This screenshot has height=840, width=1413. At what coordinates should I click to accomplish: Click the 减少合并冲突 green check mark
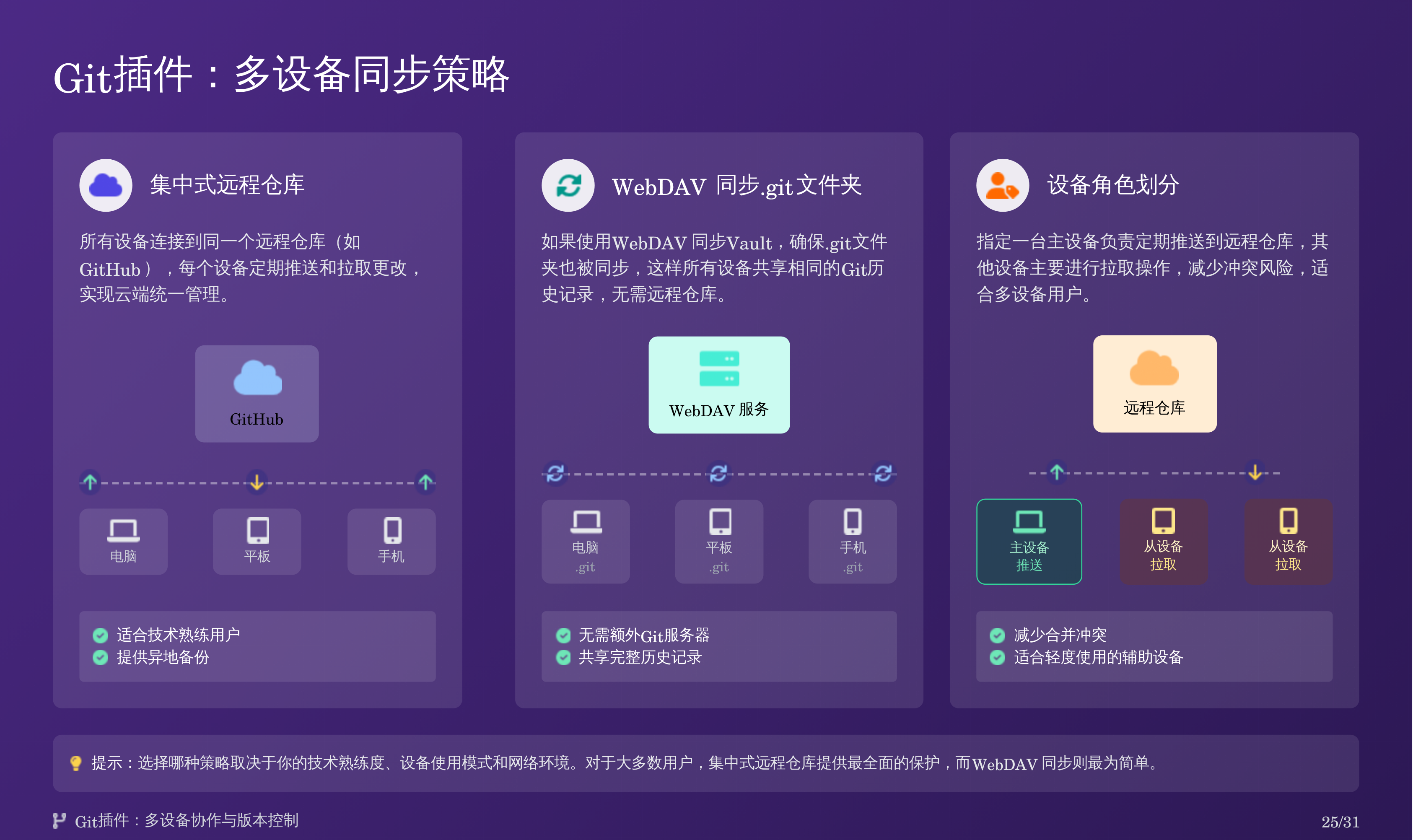[997, 635]
